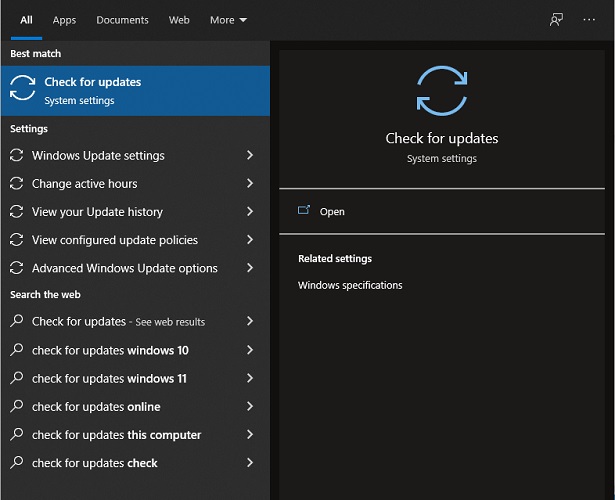Image resolution: width=615 pixels, height=500 pixels.
Task: Click the large update icon in preview pane
Action: [x=442, y=91]
